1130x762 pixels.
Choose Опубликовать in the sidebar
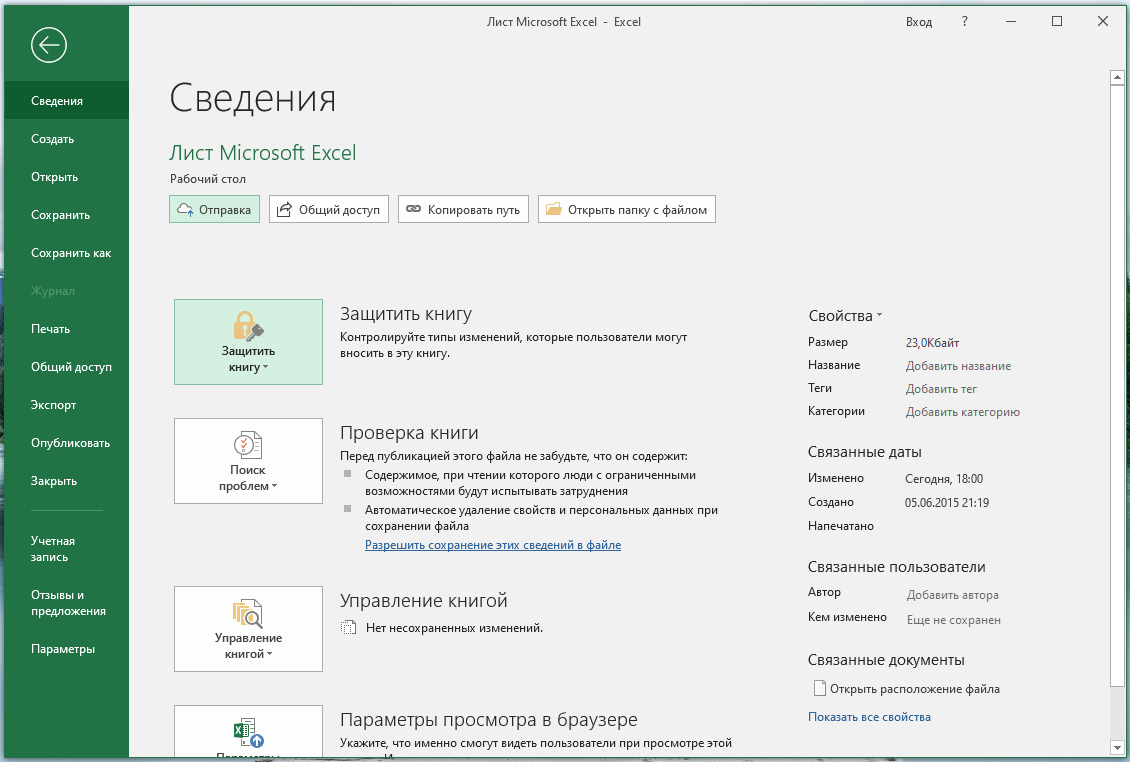[66, 443]
